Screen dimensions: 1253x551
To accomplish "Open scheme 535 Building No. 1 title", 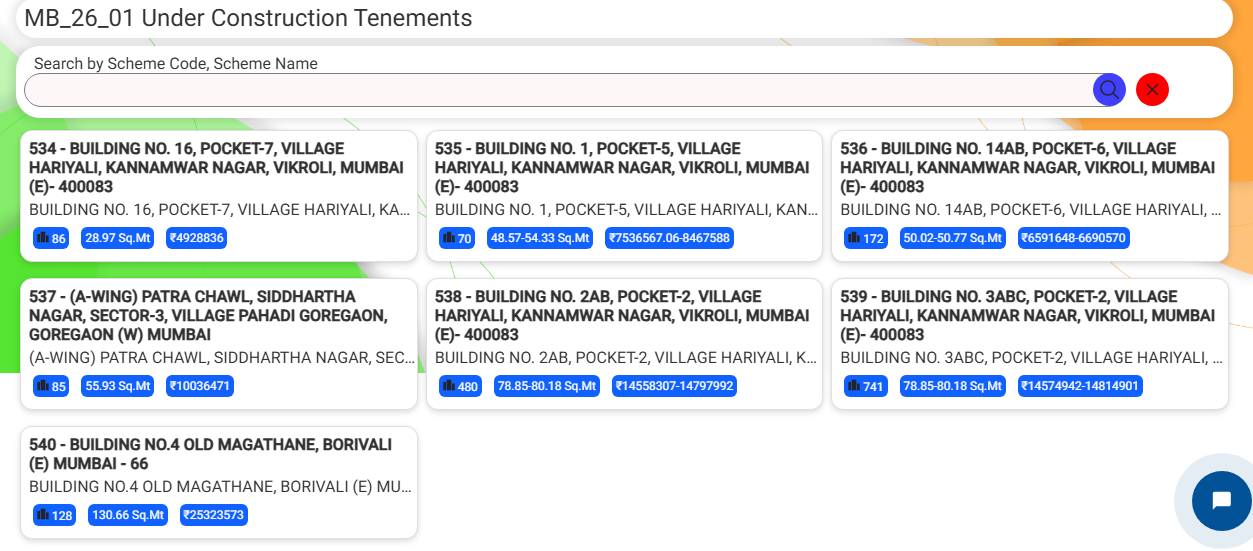I will (x=622, y=167).
